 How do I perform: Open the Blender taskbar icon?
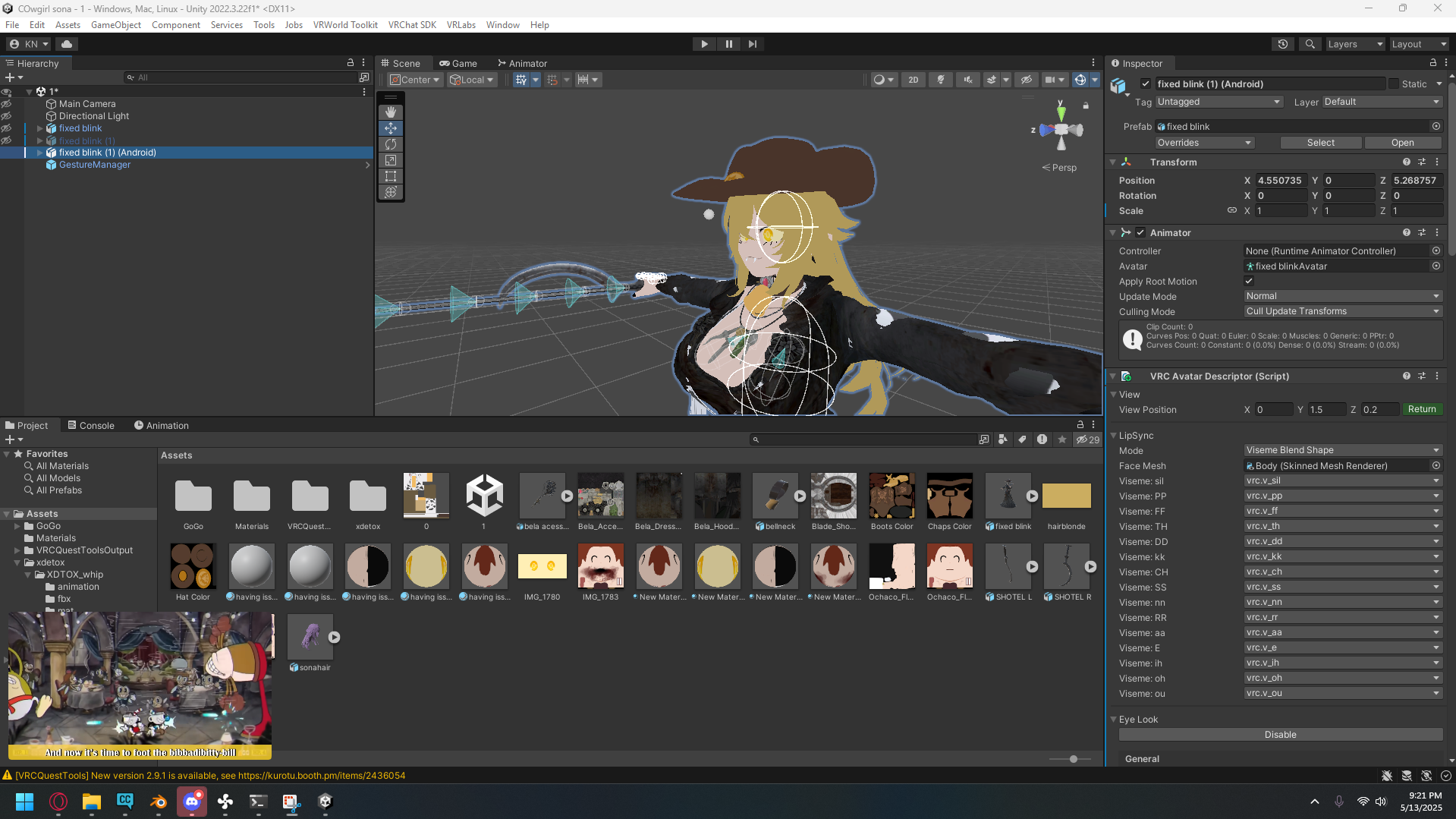(x=159, y=802)
